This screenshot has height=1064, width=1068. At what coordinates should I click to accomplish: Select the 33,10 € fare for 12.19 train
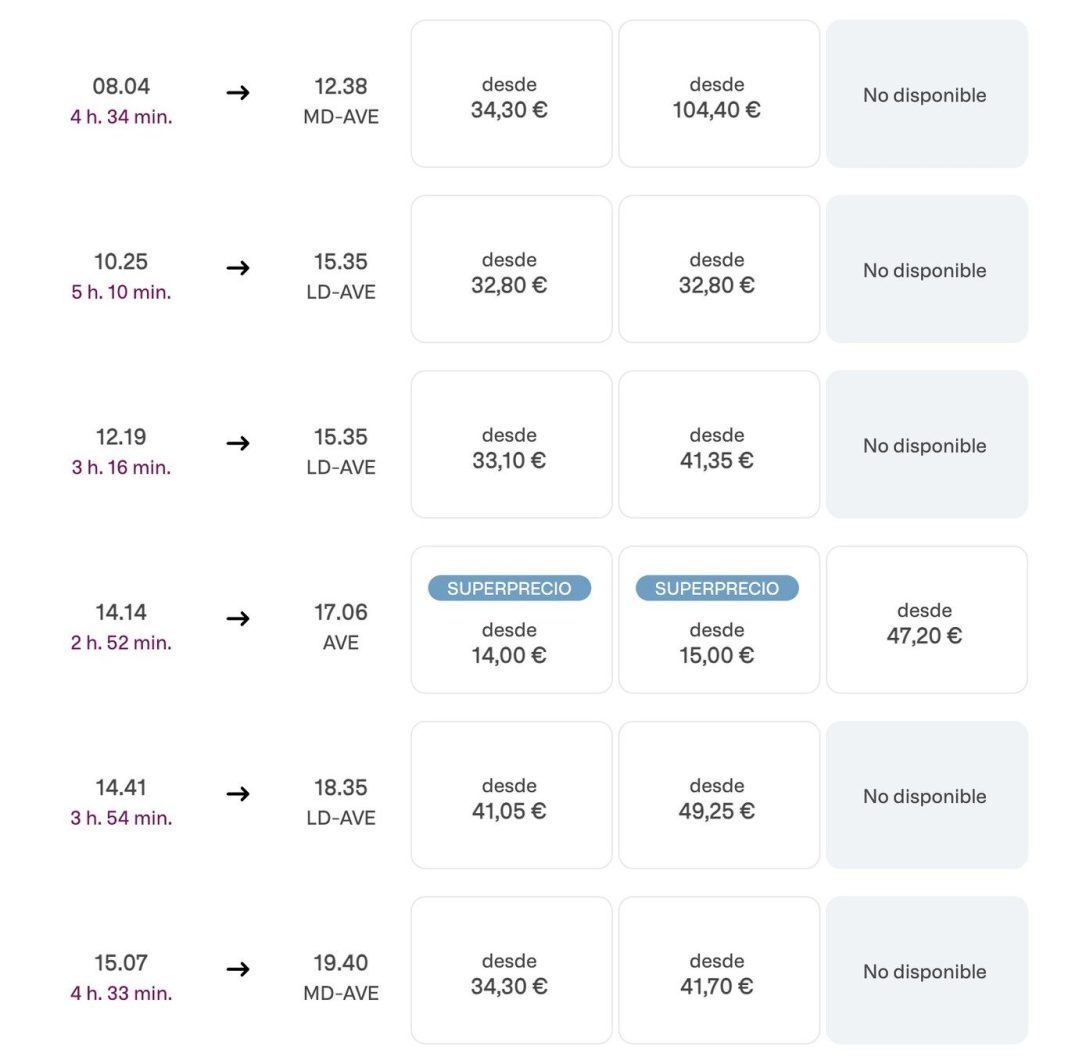tap(511, 445)
